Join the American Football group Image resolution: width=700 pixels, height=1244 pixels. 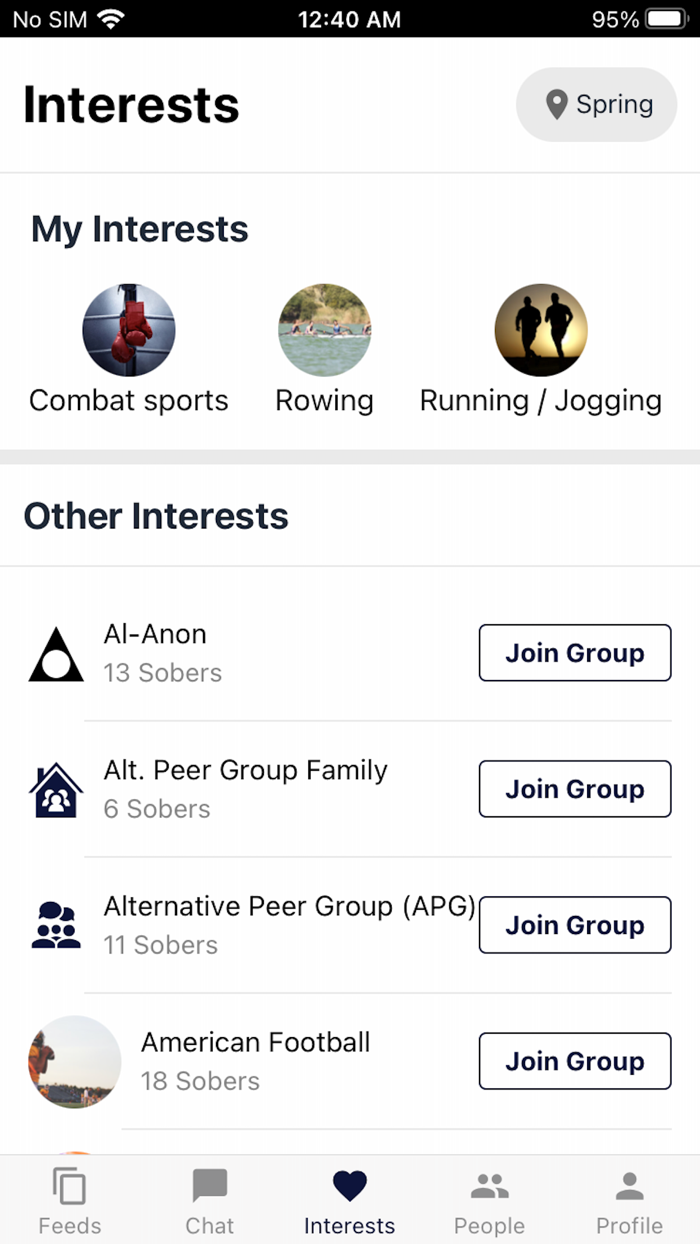click(x=574, y=1061)
